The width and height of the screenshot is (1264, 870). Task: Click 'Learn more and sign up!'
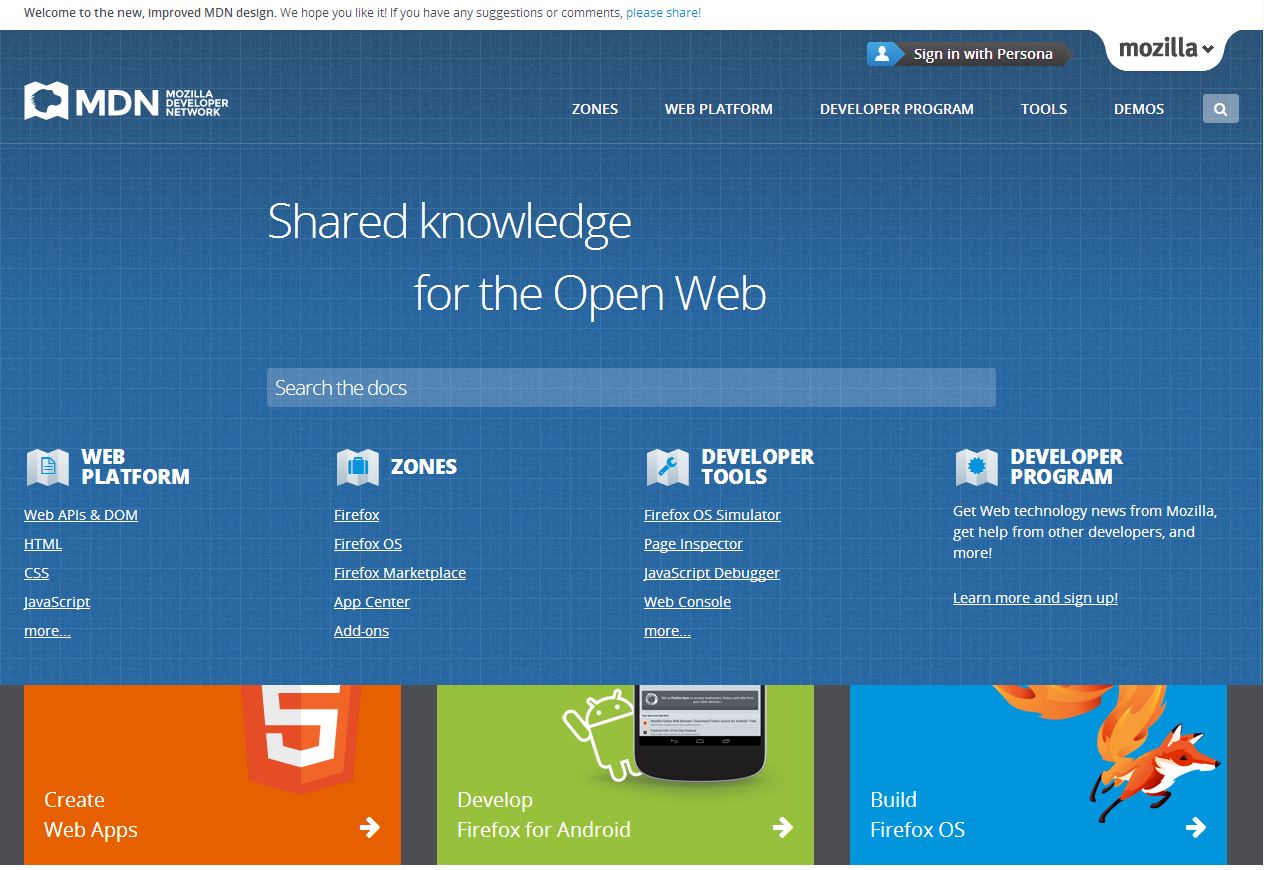[x=1035, y=598]
